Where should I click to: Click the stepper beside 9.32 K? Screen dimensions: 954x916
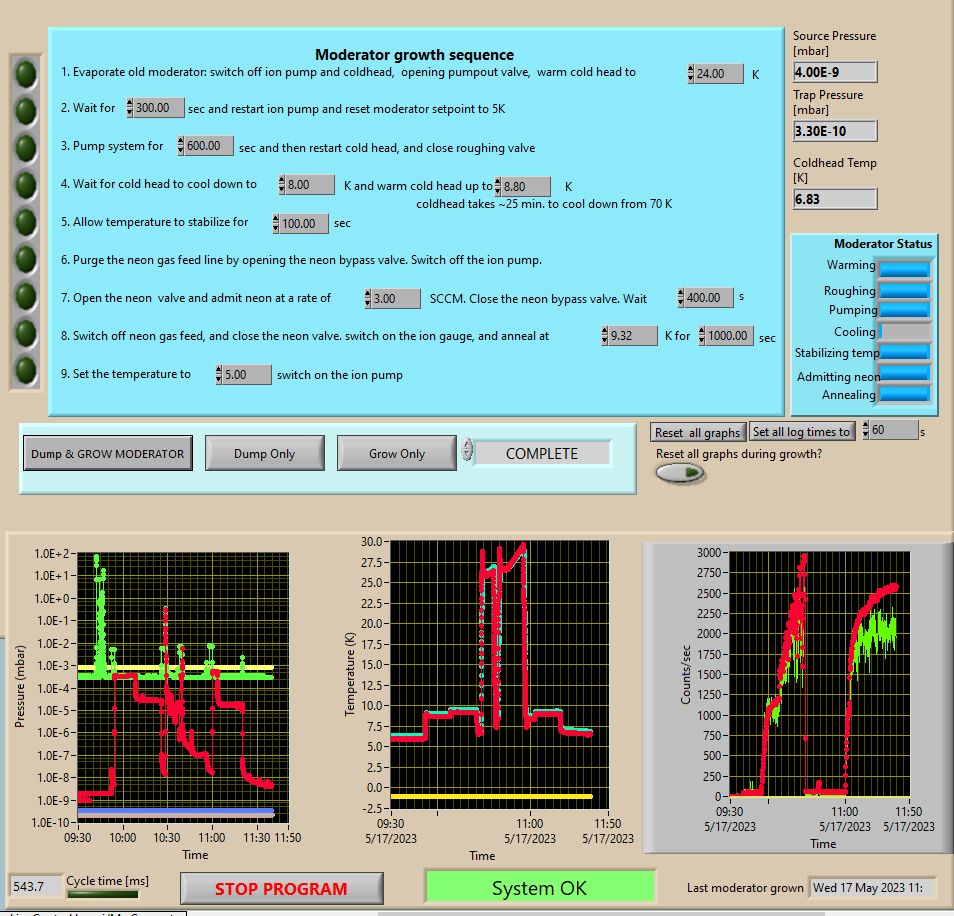[x=604, y=336]
